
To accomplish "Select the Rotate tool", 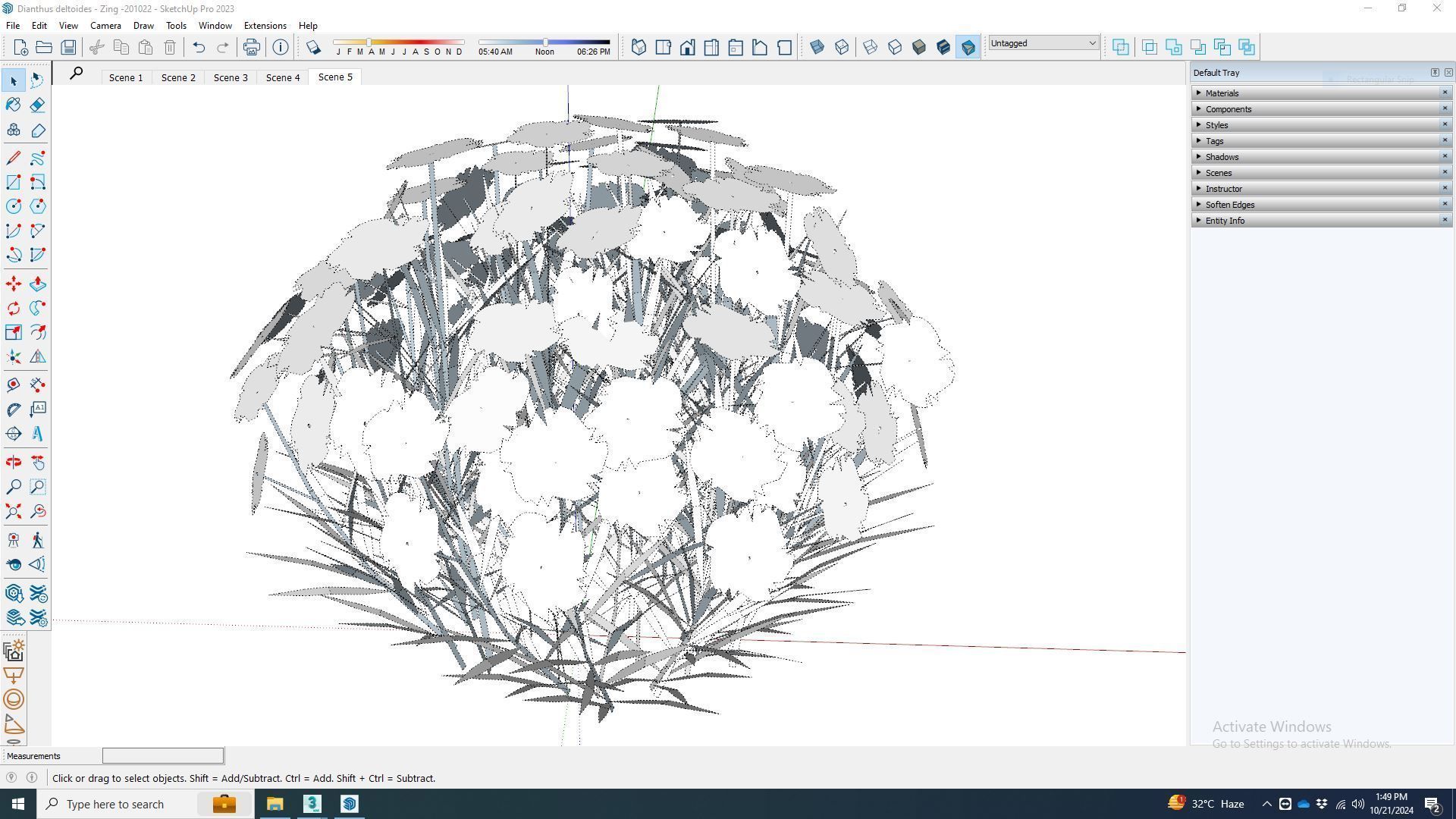I will (x=14, y=308).
